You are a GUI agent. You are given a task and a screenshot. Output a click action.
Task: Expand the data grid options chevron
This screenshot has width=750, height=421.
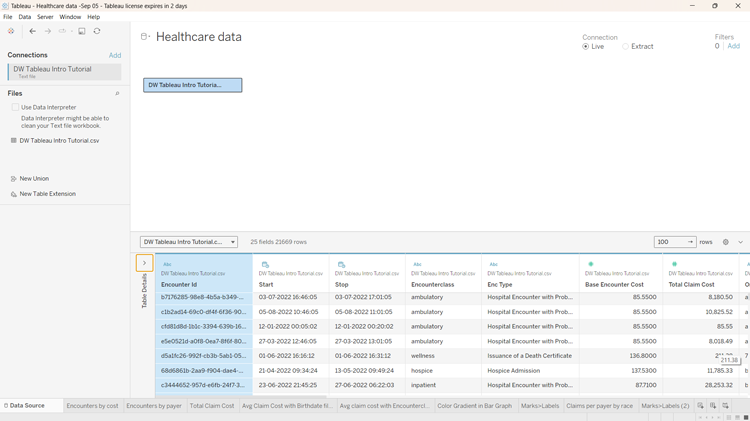740,242
